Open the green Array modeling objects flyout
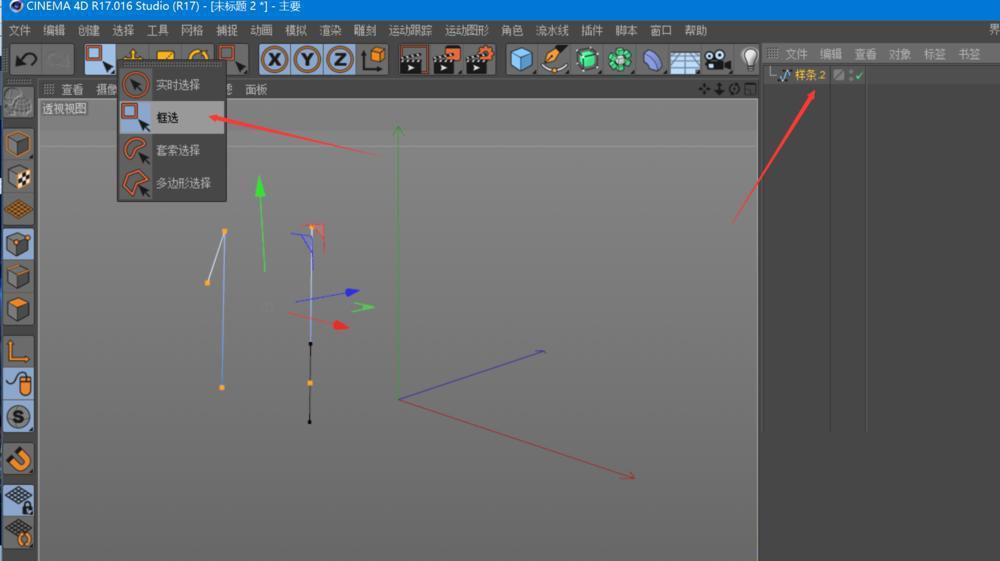This screenshot has height=561, width=1000. pos(619,60)
